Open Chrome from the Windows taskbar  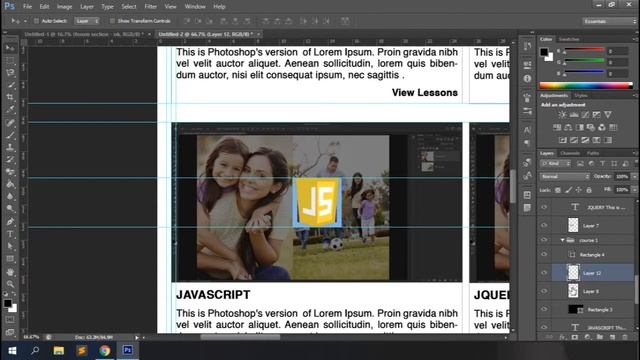105,351
